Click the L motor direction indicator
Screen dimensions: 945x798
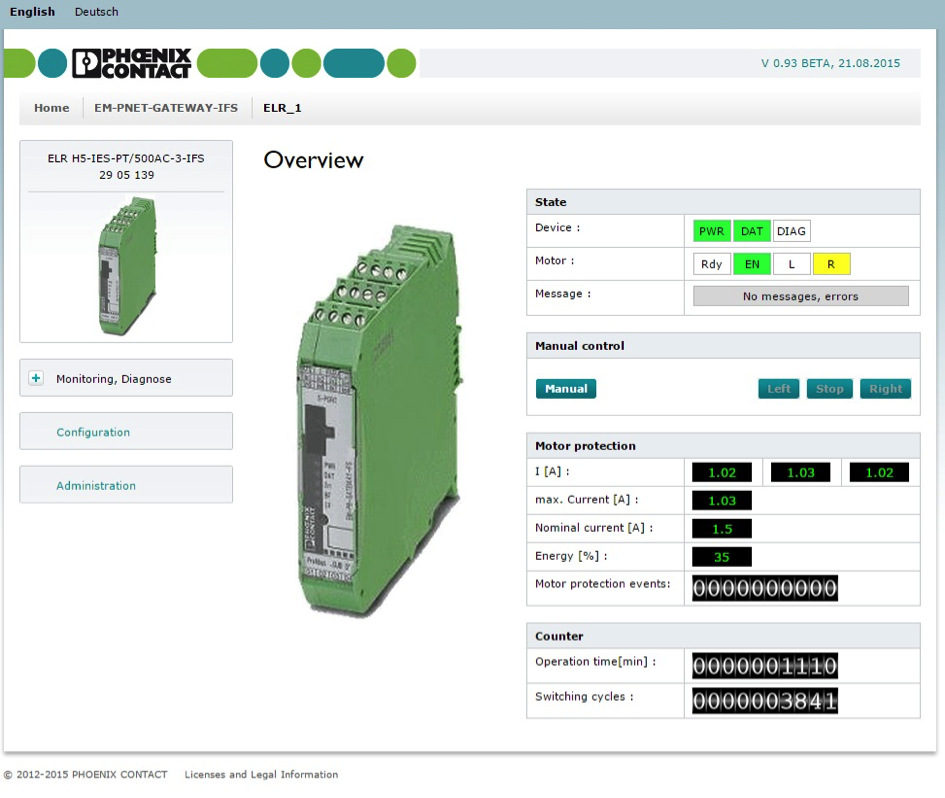pyautogui.click(x=791, y=264)
